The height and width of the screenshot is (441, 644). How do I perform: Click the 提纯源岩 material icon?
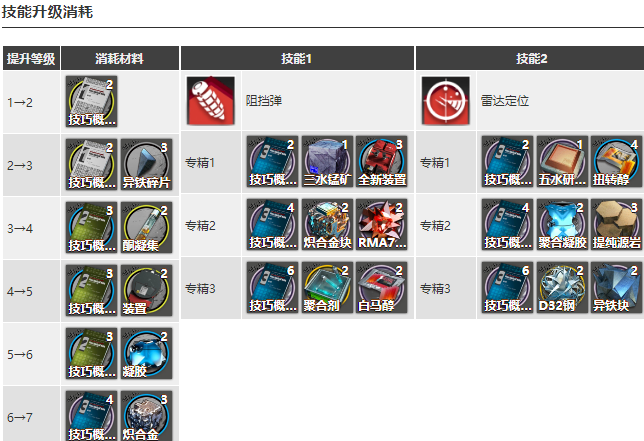[x=616, y=225]
